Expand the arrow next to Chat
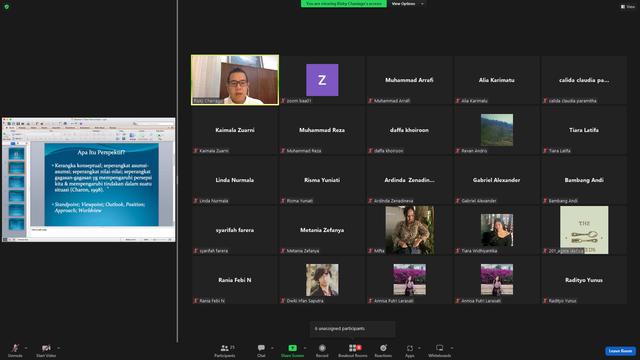This screenshot has height=360, width=640. [272, 348]
